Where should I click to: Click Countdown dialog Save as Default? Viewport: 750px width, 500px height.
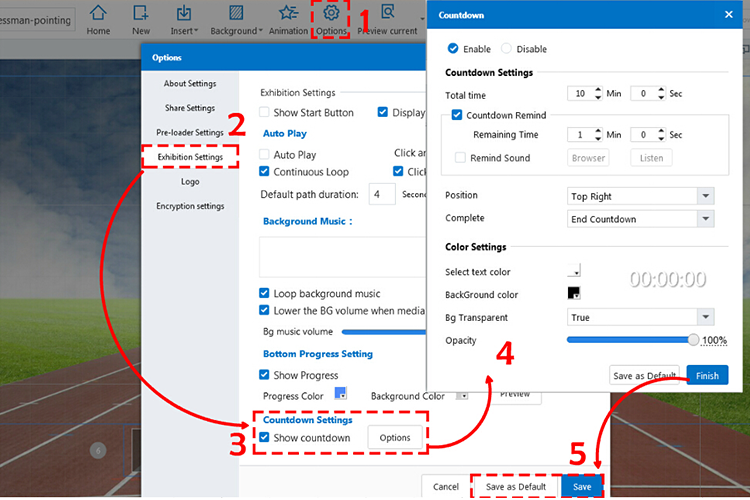644,376
